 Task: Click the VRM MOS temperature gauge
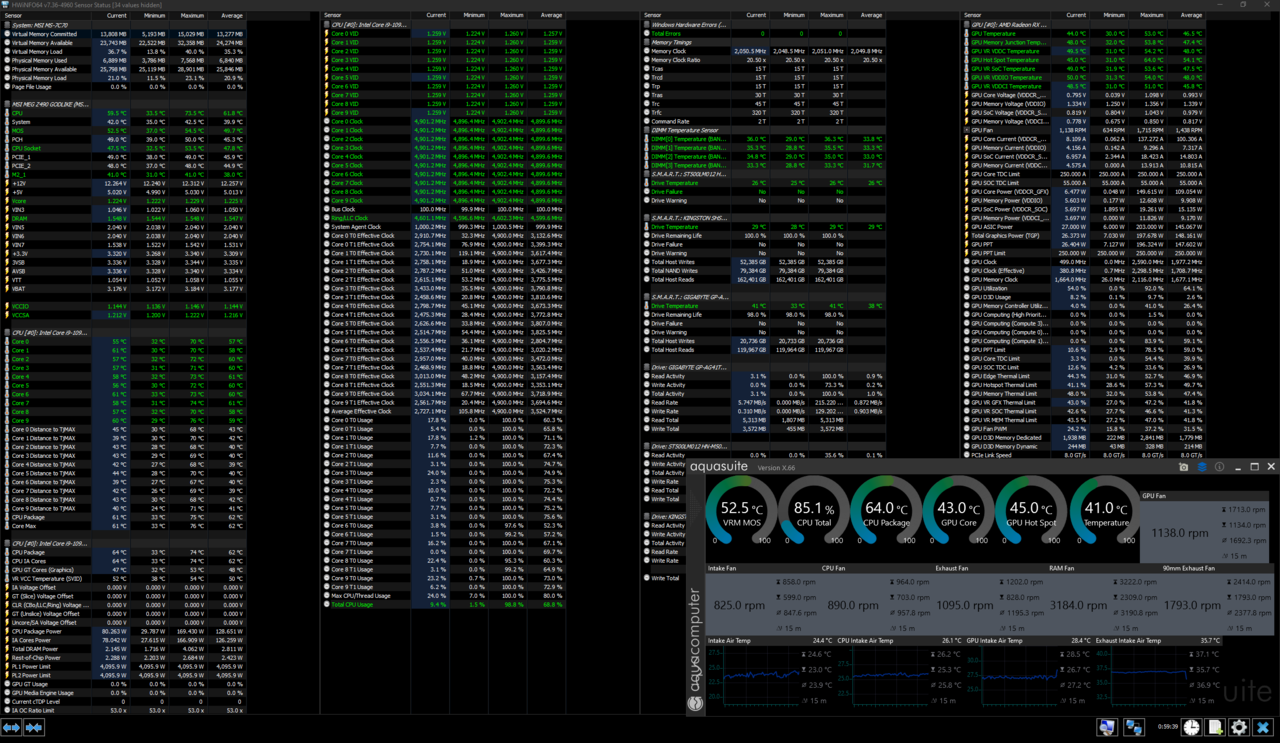(x=741, y=511)
